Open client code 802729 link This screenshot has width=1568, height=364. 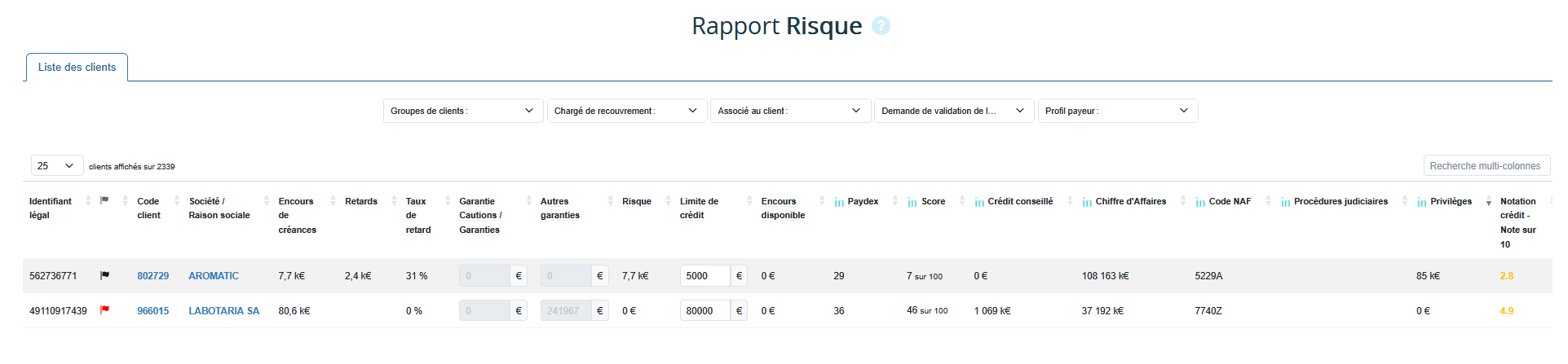pyautogui.click(x=152, y=276)
